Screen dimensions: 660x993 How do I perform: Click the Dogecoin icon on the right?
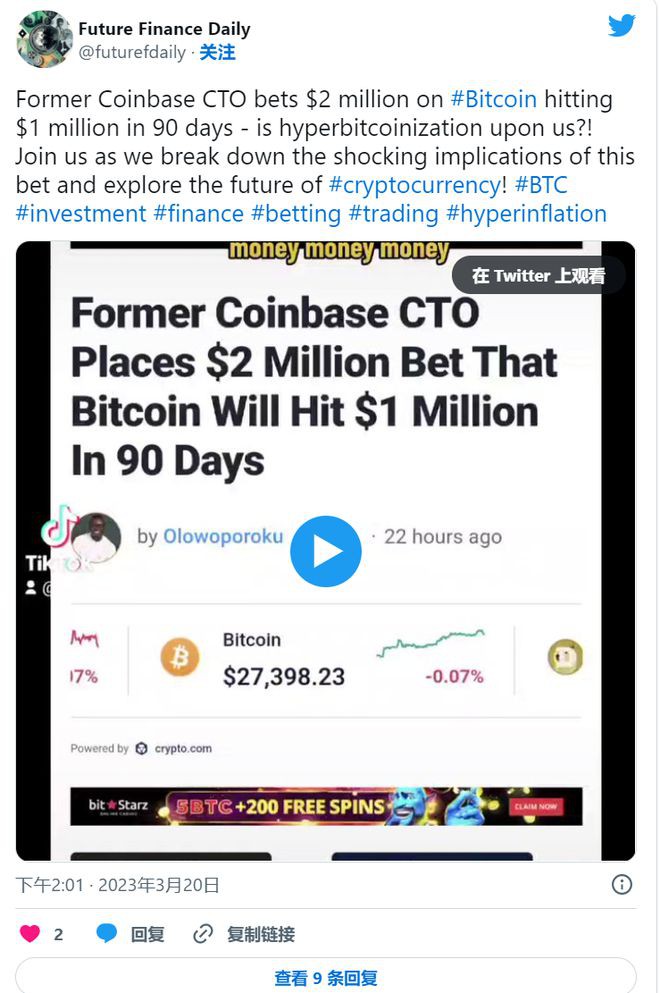(565, 658)
